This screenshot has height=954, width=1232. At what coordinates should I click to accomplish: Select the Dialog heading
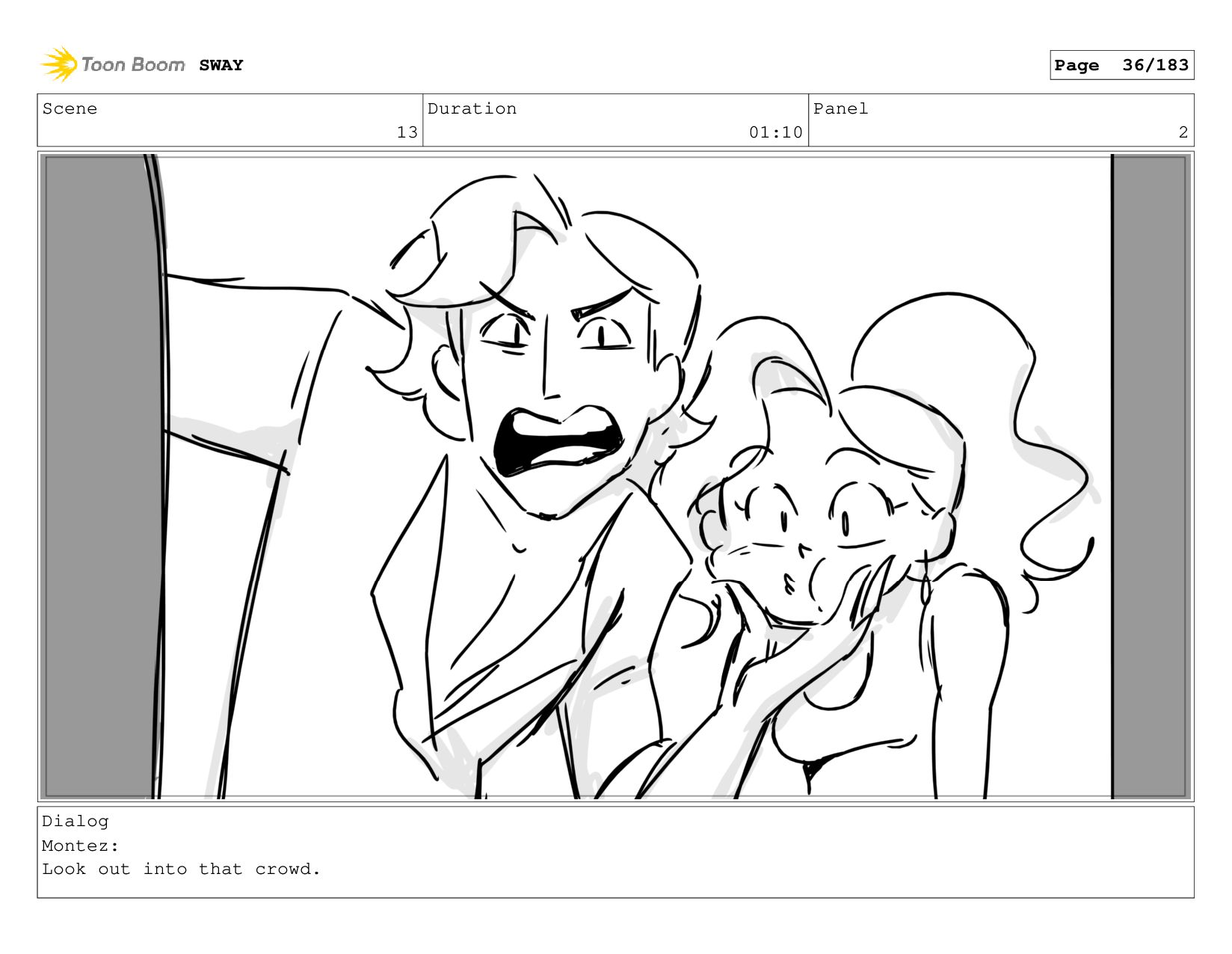point(75,821)
